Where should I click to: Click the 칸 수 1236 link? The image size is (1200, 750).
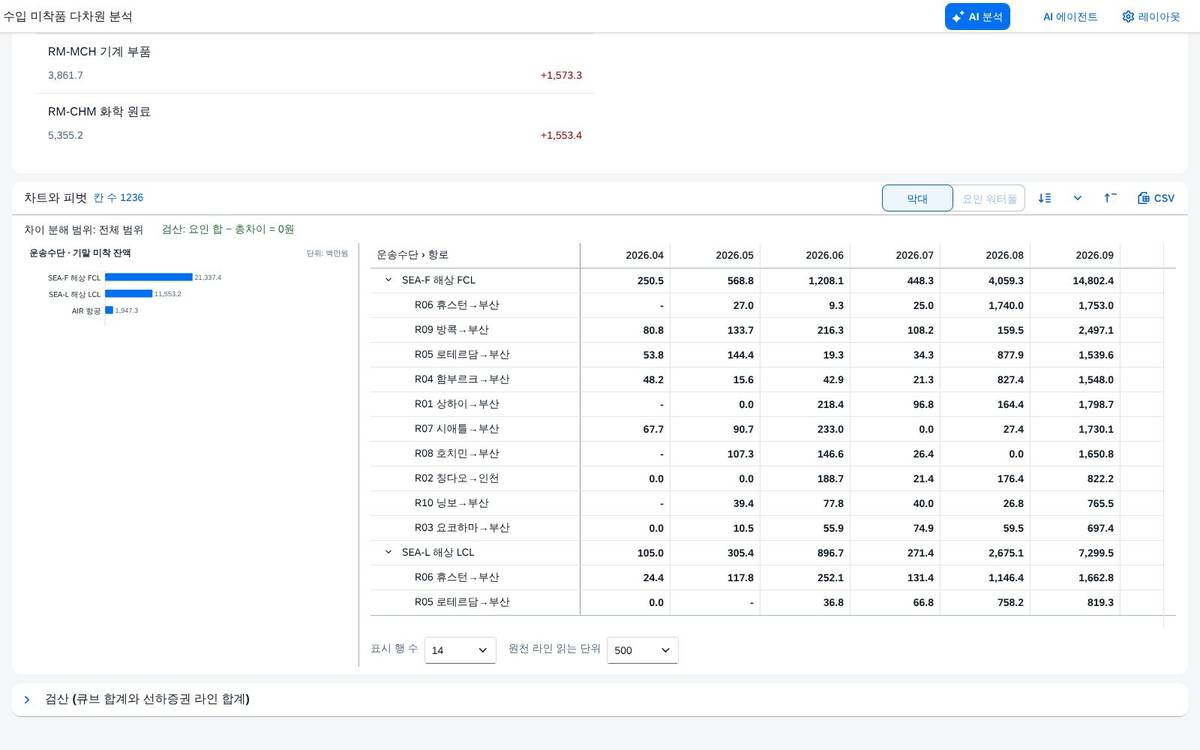(x=118, y=198)
